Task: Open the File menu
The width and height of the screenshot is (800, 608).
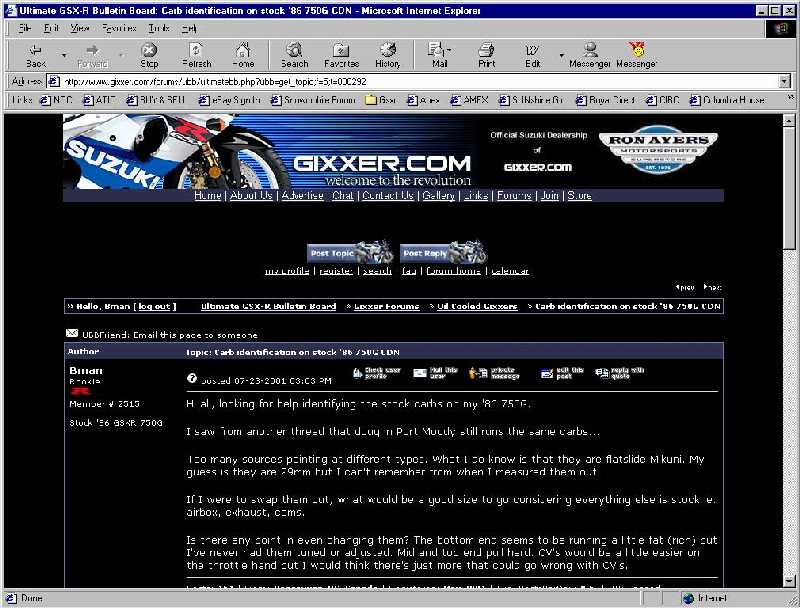Action: (x=24, y=28)
